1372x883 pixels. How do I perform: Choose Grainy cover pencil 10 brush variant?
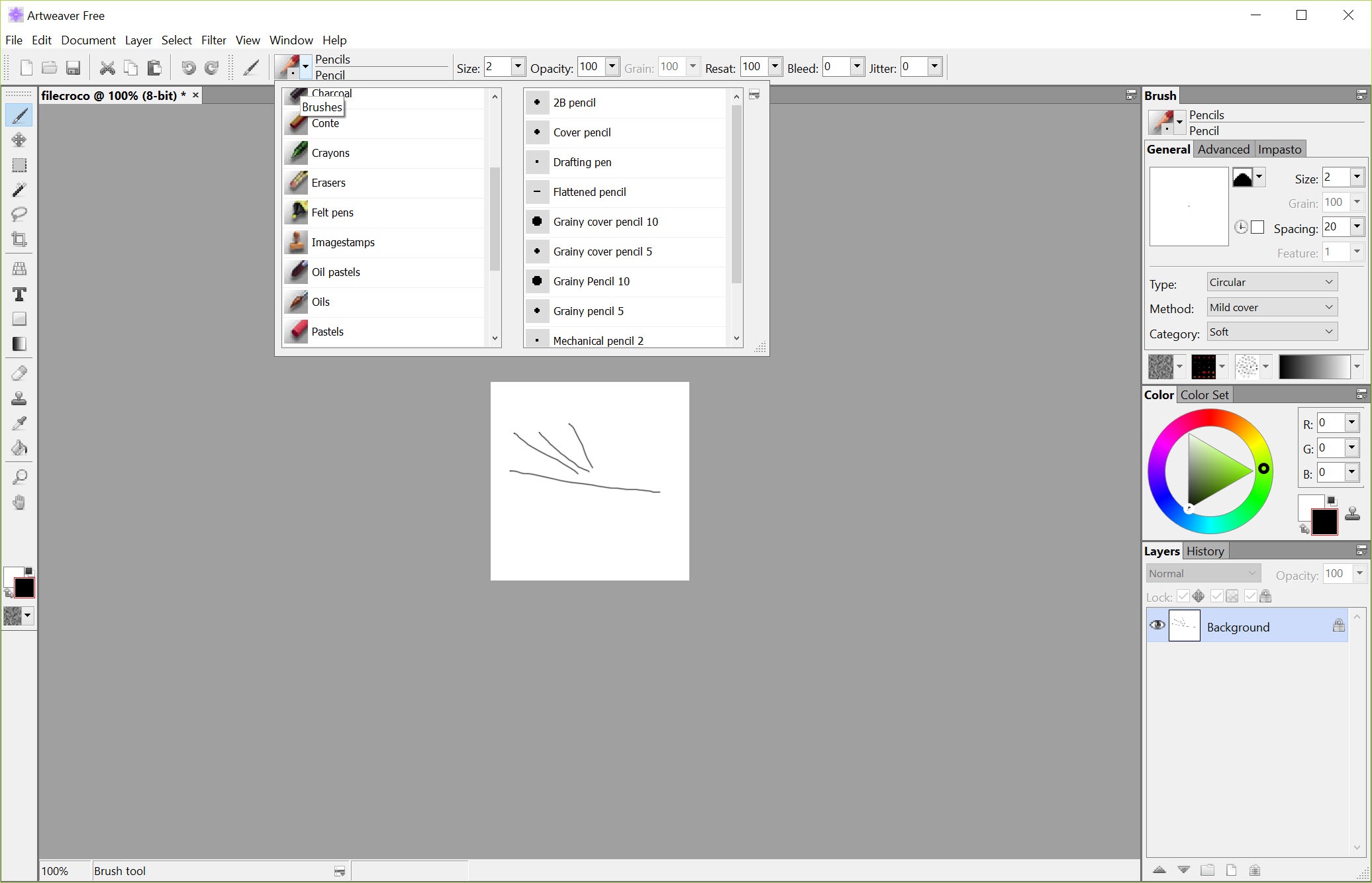605,222
